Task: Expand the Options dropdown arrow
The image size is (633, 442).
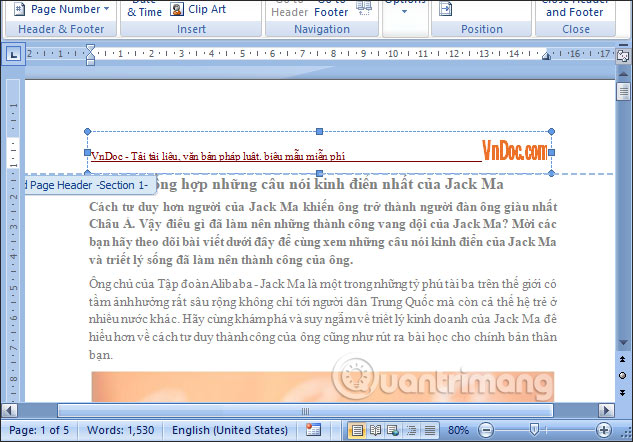Action: [x=405, y=12]
